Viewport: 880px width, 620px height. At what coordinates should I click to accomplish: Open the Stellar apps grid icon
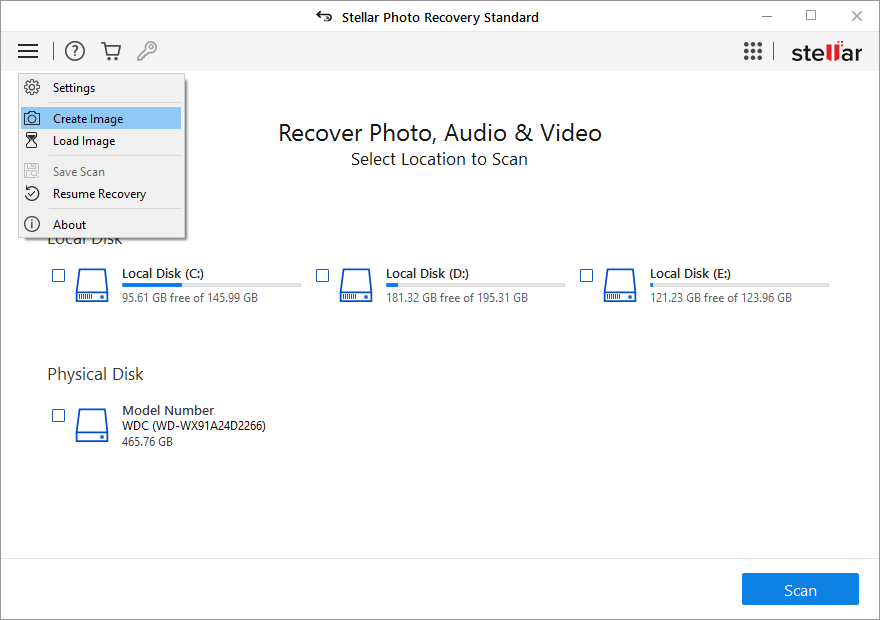click(753, 52)
